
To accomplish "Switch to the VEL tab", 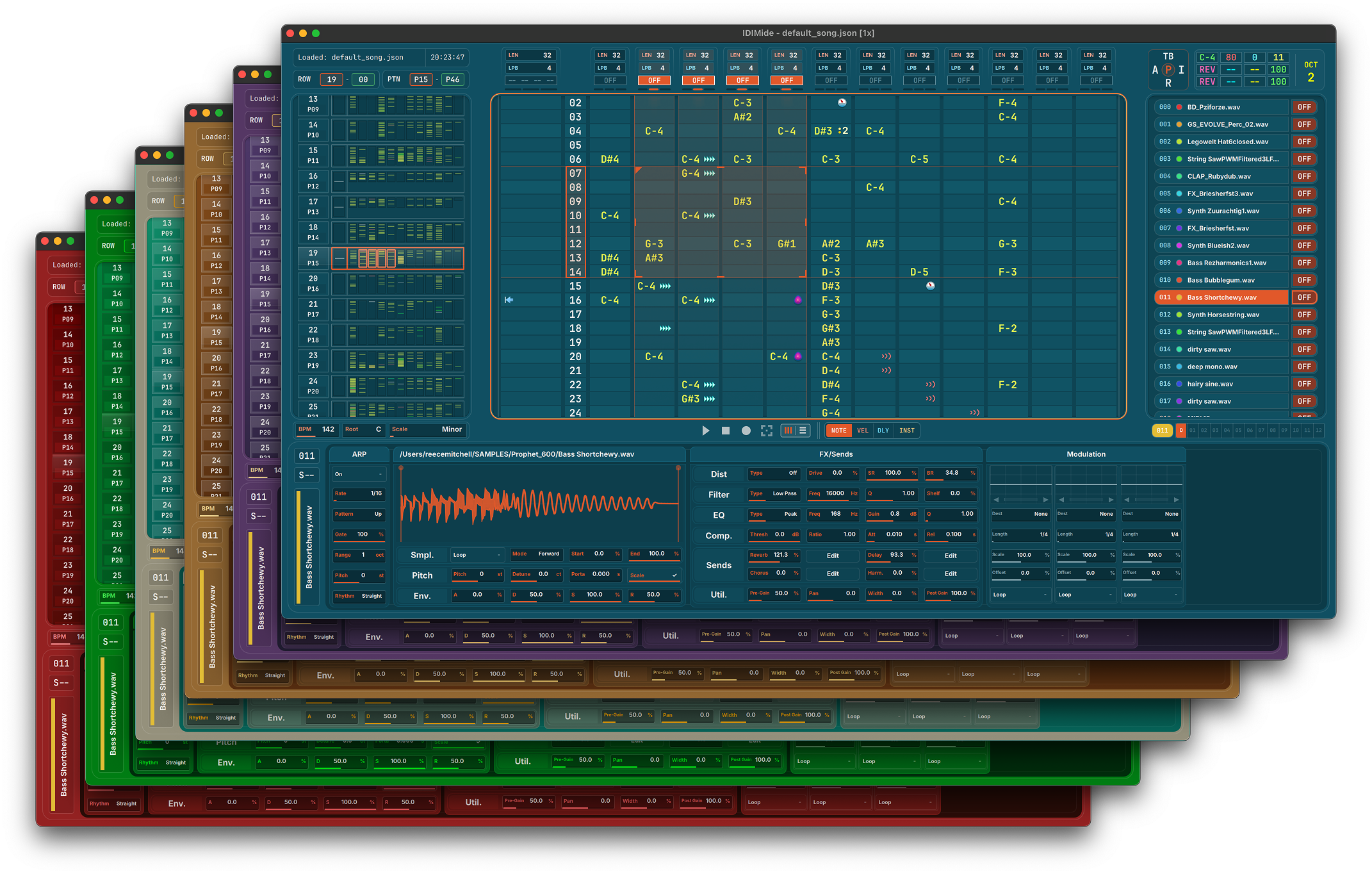I will point(863,431).
